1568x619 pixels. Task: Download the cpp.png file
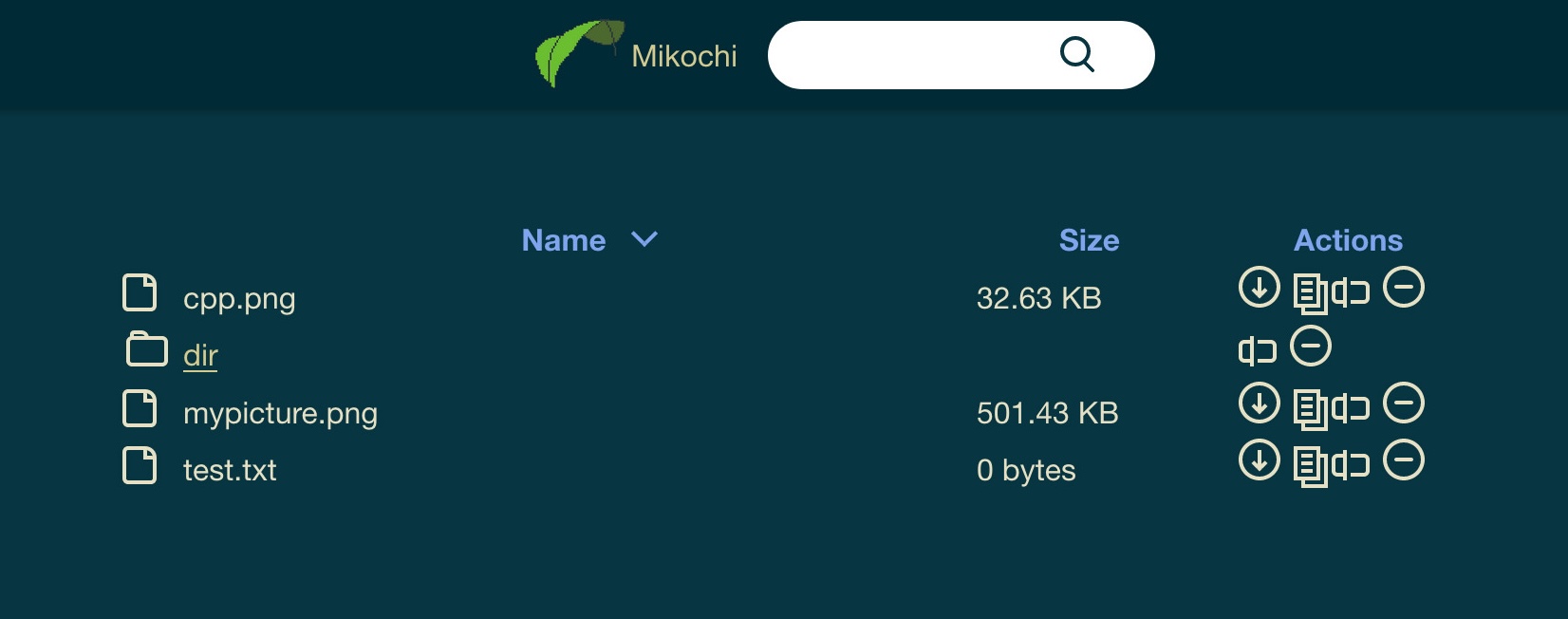pos(1260,288)
